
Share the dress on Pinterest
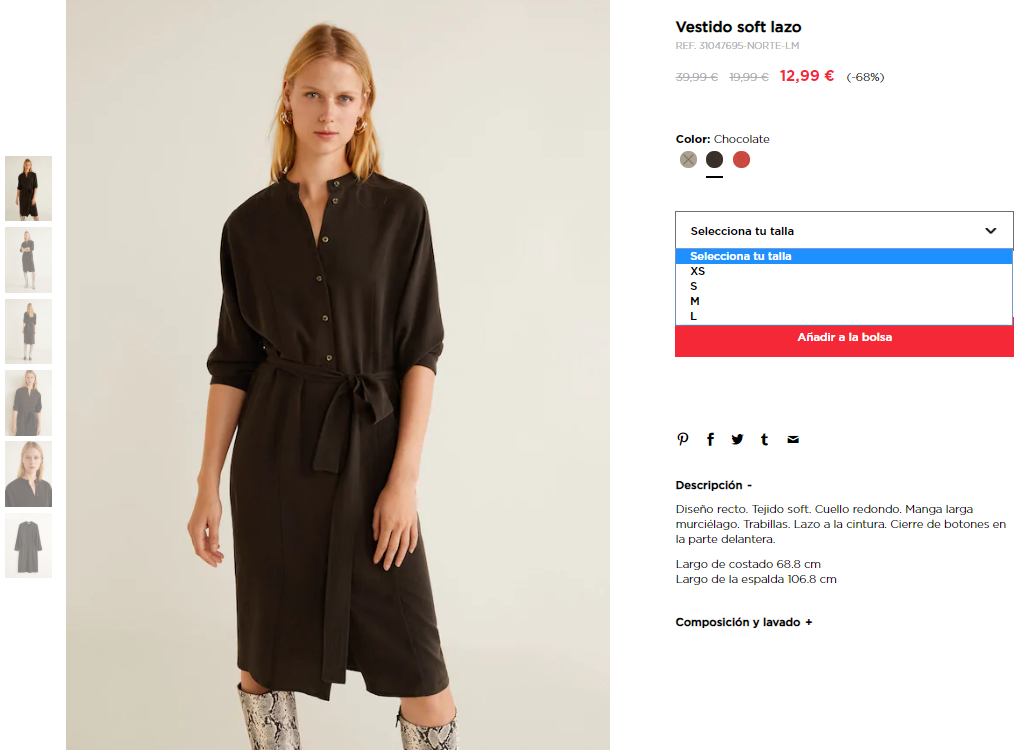[682, 439]
